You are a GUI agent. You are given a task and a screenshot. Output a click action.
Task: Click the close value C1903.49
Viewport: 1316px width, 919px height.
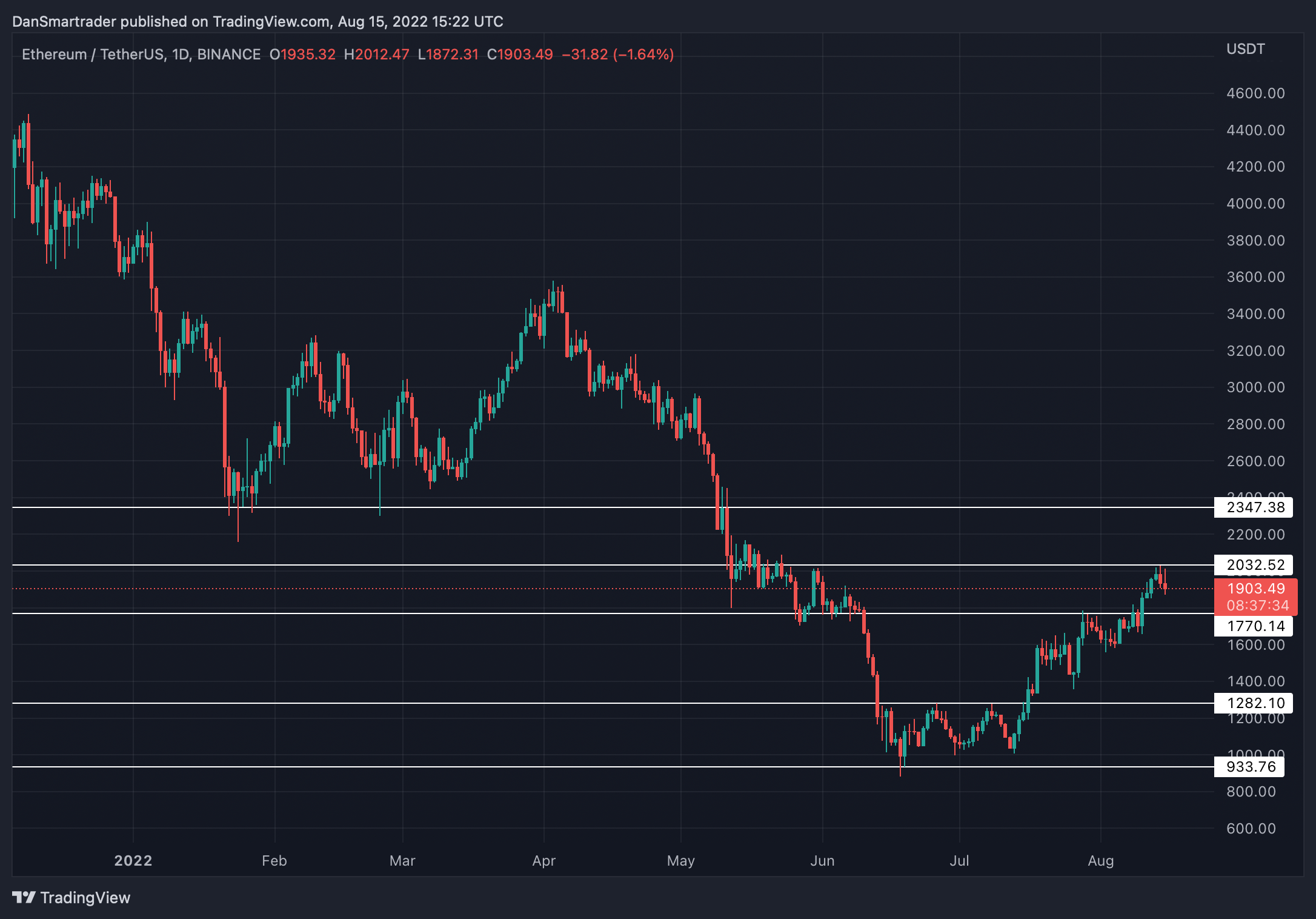tap(520, 55)
